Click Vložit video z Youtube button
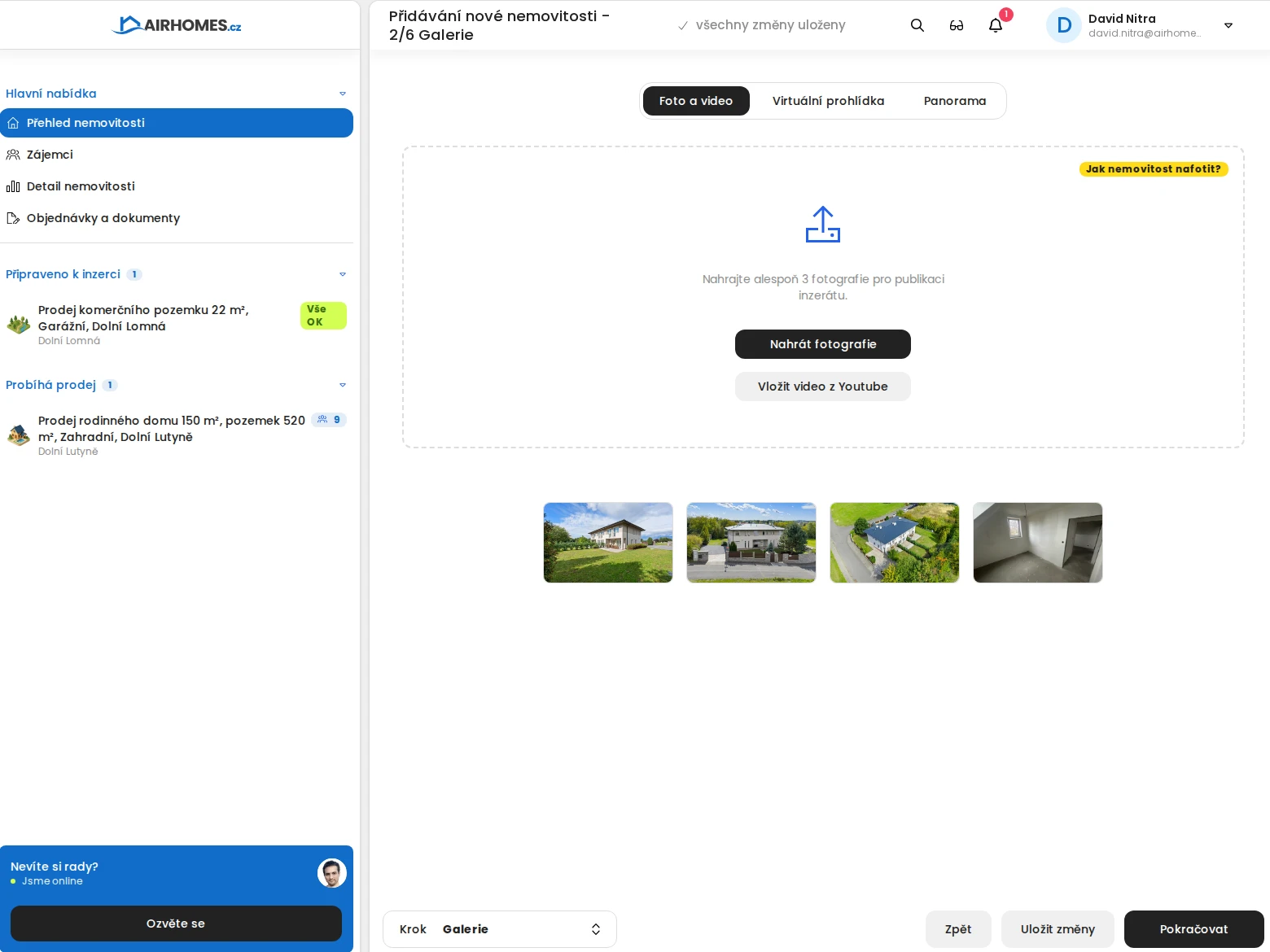 (x=822, y=386)
